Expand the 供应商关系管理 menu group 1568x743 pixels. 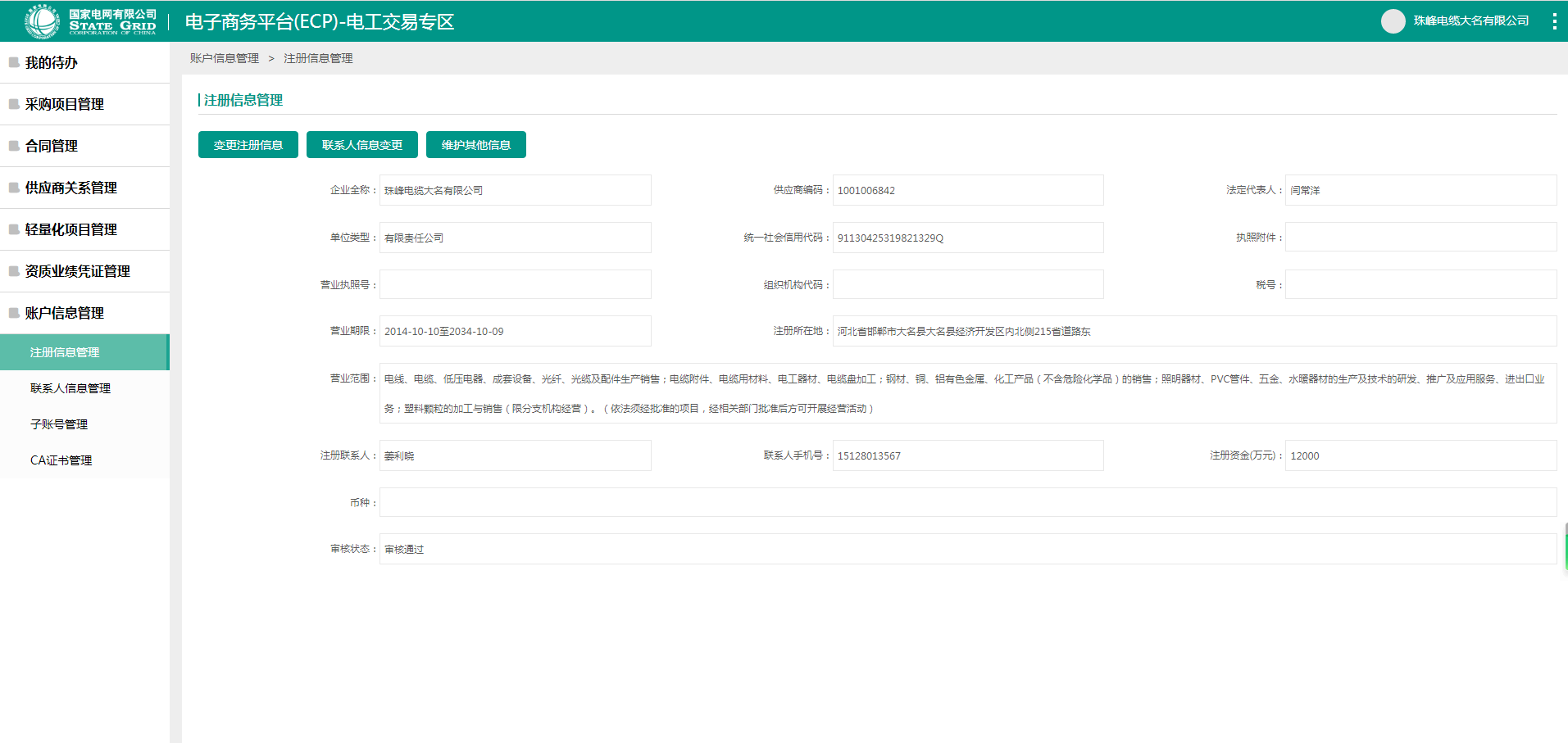coord(71,188)
